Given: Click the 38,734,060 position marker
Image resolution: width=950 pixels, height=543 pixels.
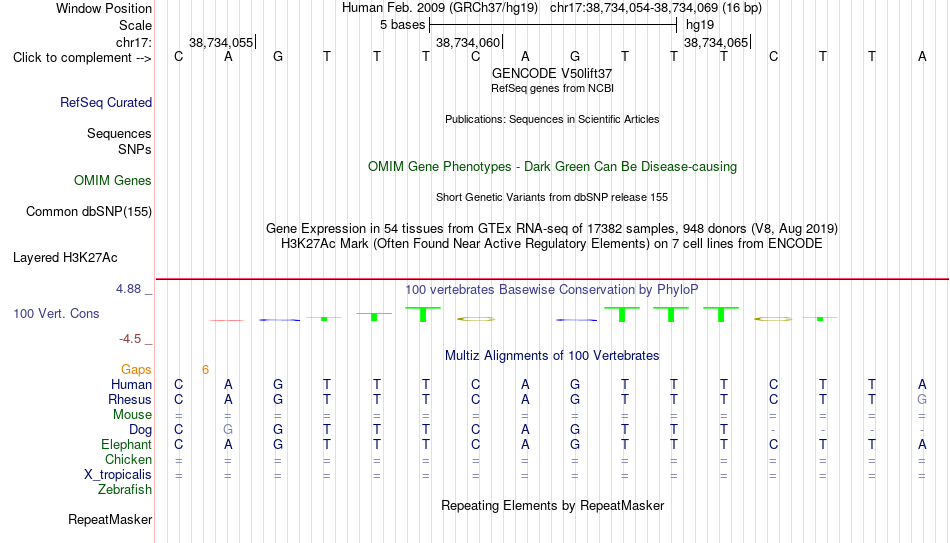Looking at the screenshot, I should (468, 42).
